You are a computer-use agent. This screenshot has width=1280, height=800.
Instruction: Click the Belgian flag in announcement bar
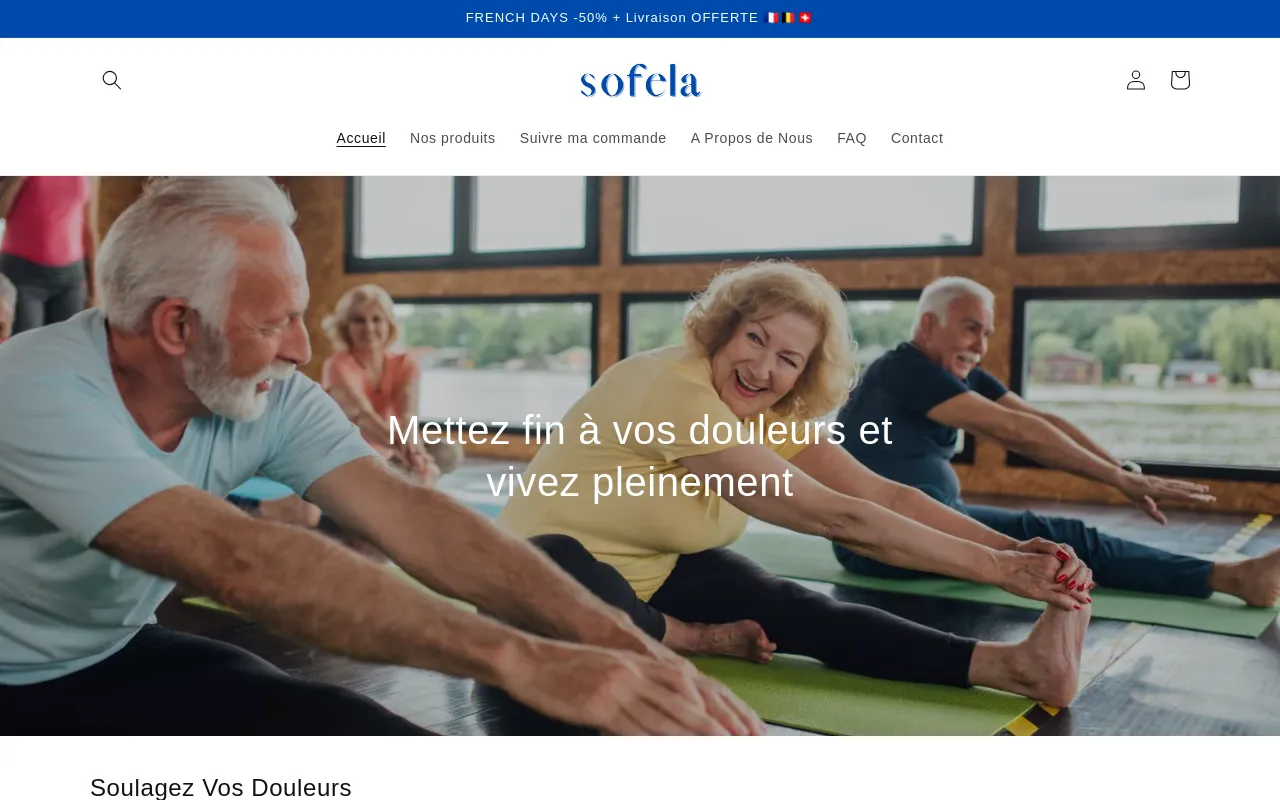(x=788, y=18)
